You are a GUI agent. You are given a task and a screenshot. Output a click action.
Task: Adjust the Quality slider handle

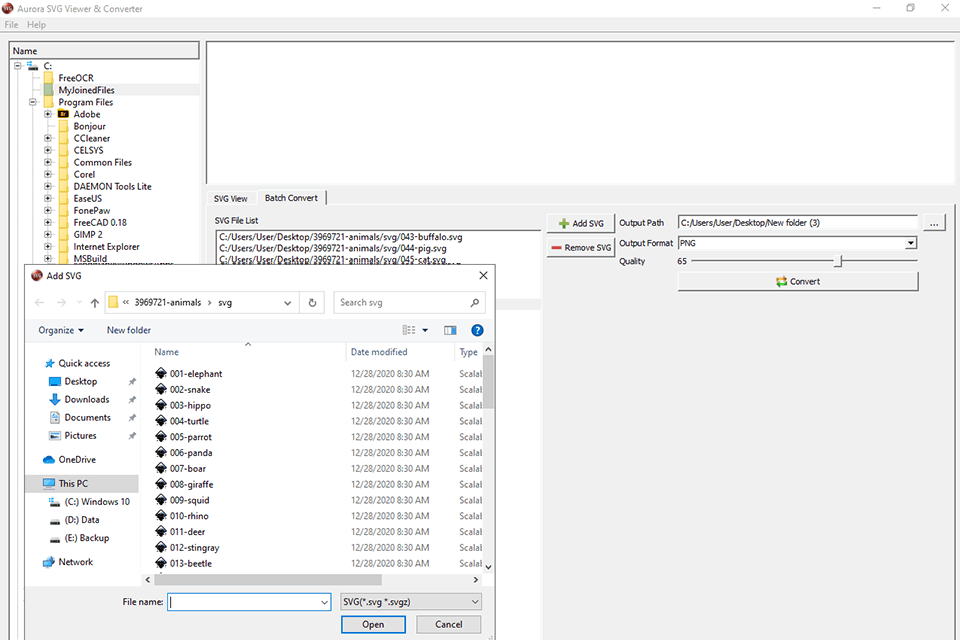838,262
